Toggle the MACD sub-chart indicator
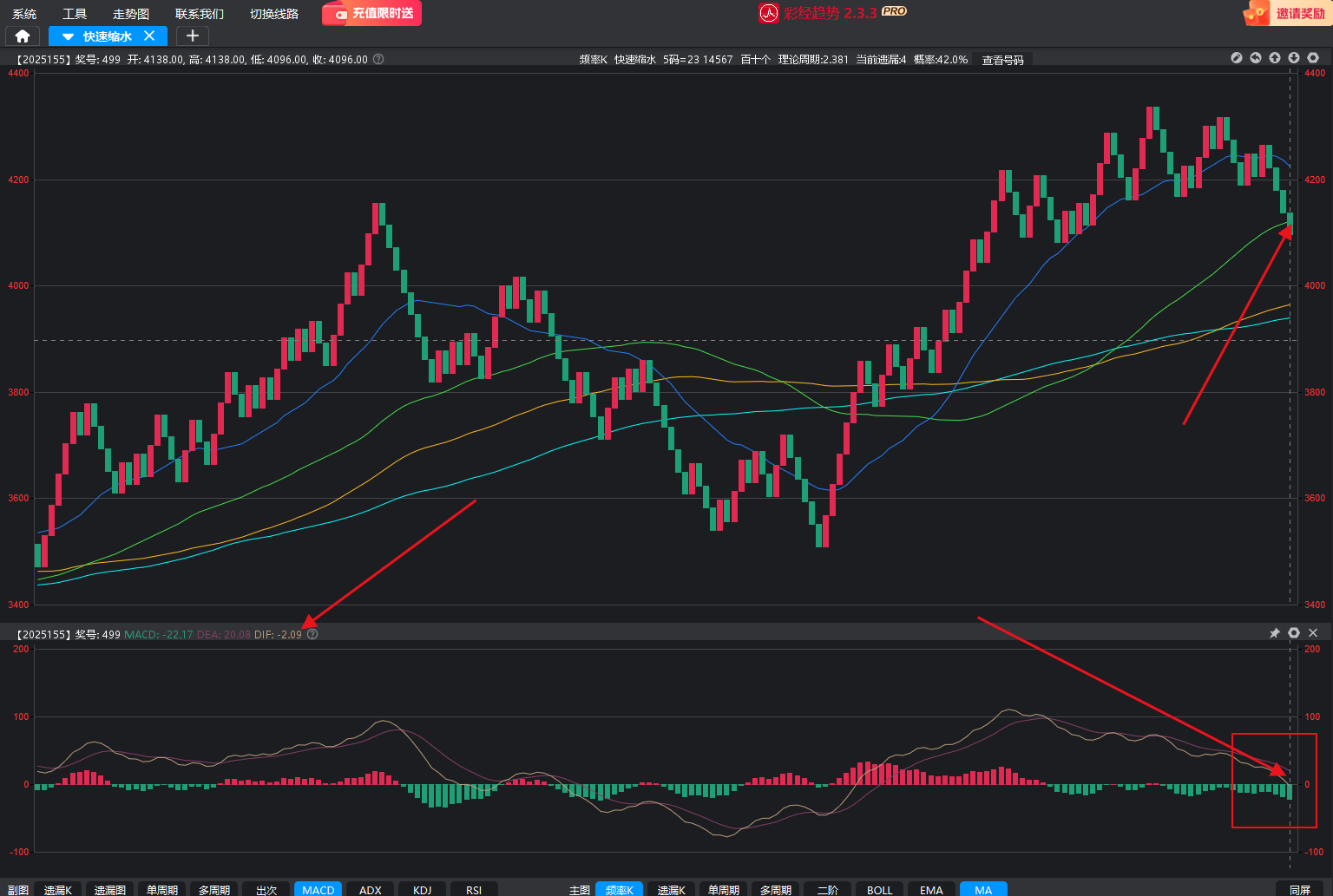The image size is (1333, 896). tap(318, 889)
